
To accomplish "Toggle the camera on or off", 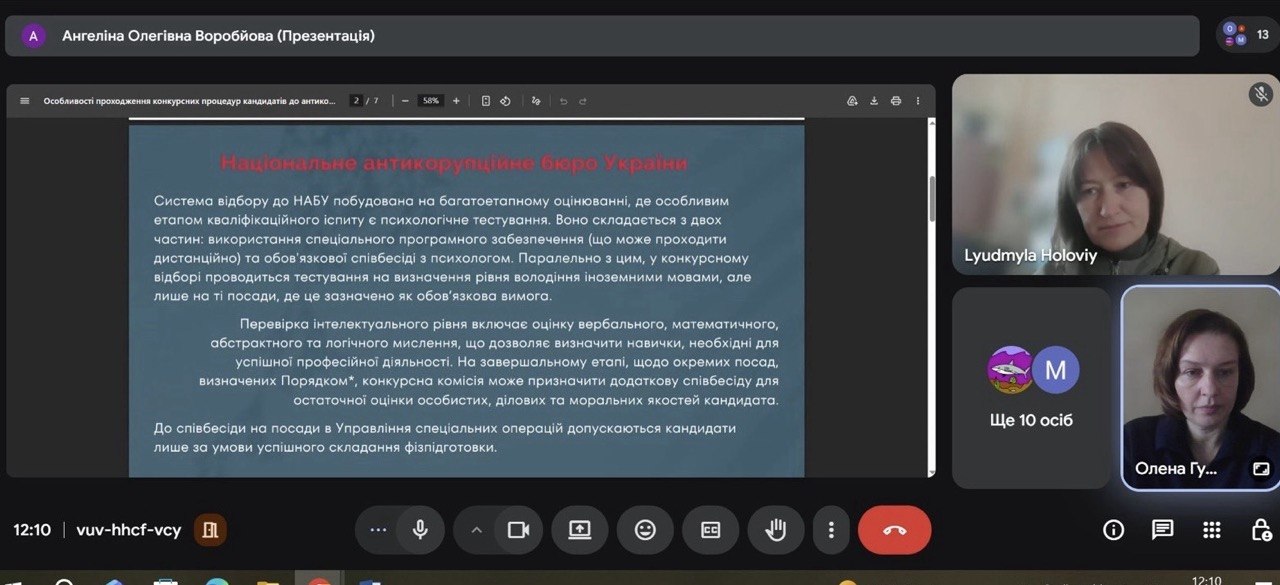I will point(518,530).
